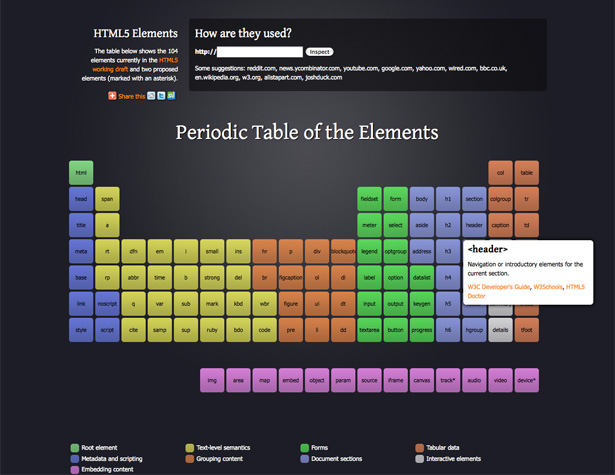Select the textarea element tile
Viewport: 615px width, 475px height.
369,330
